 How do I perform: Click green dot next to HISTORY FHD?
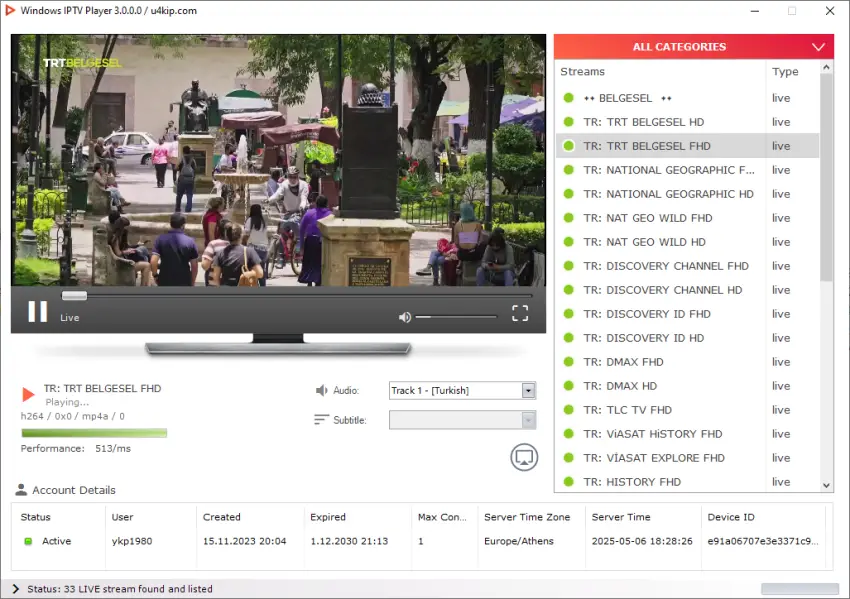point(568,481)
